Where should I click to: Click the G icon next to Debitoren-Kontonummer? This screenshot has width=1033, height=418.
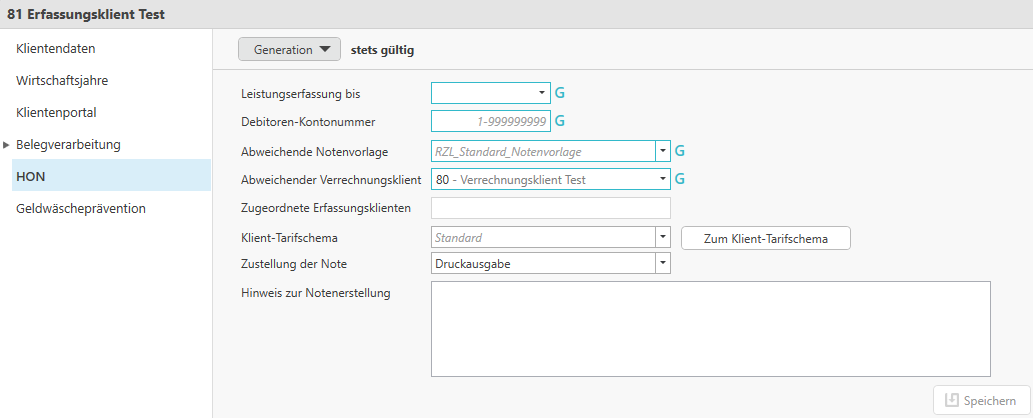pos(560,121)
